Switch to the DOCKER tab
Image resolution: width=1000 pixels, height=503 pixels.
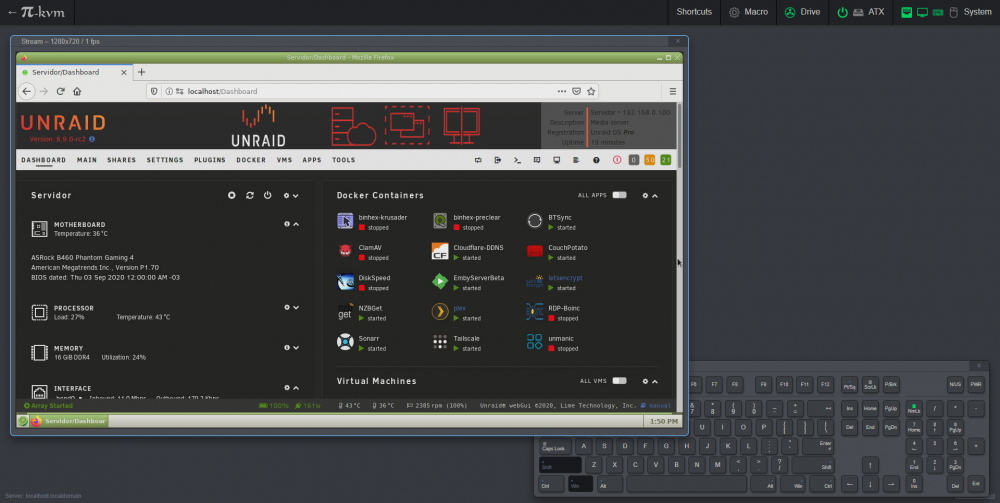coord(251,160)
